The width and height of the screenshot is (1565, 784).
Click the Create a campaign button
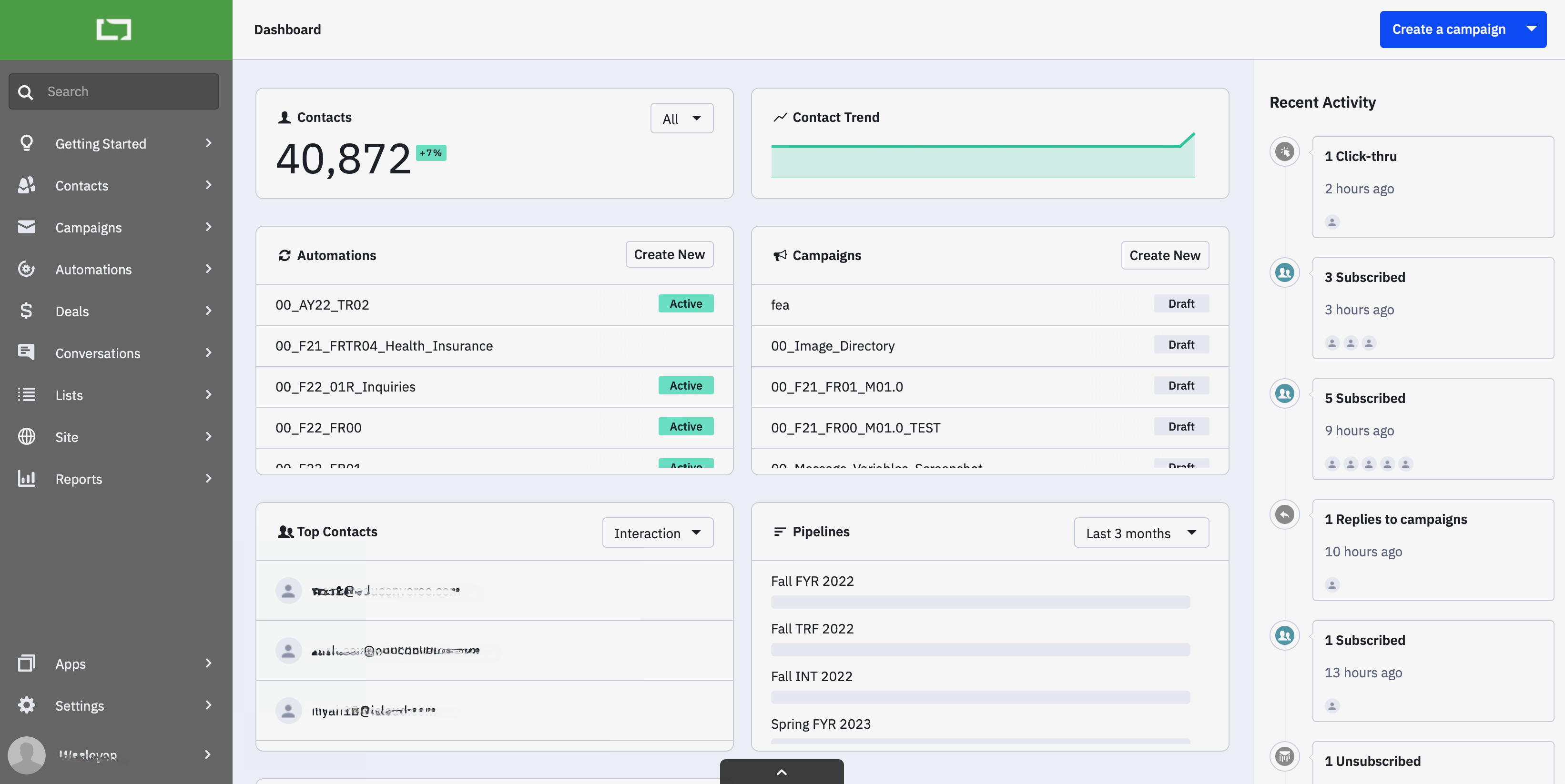pos(1448,29)
